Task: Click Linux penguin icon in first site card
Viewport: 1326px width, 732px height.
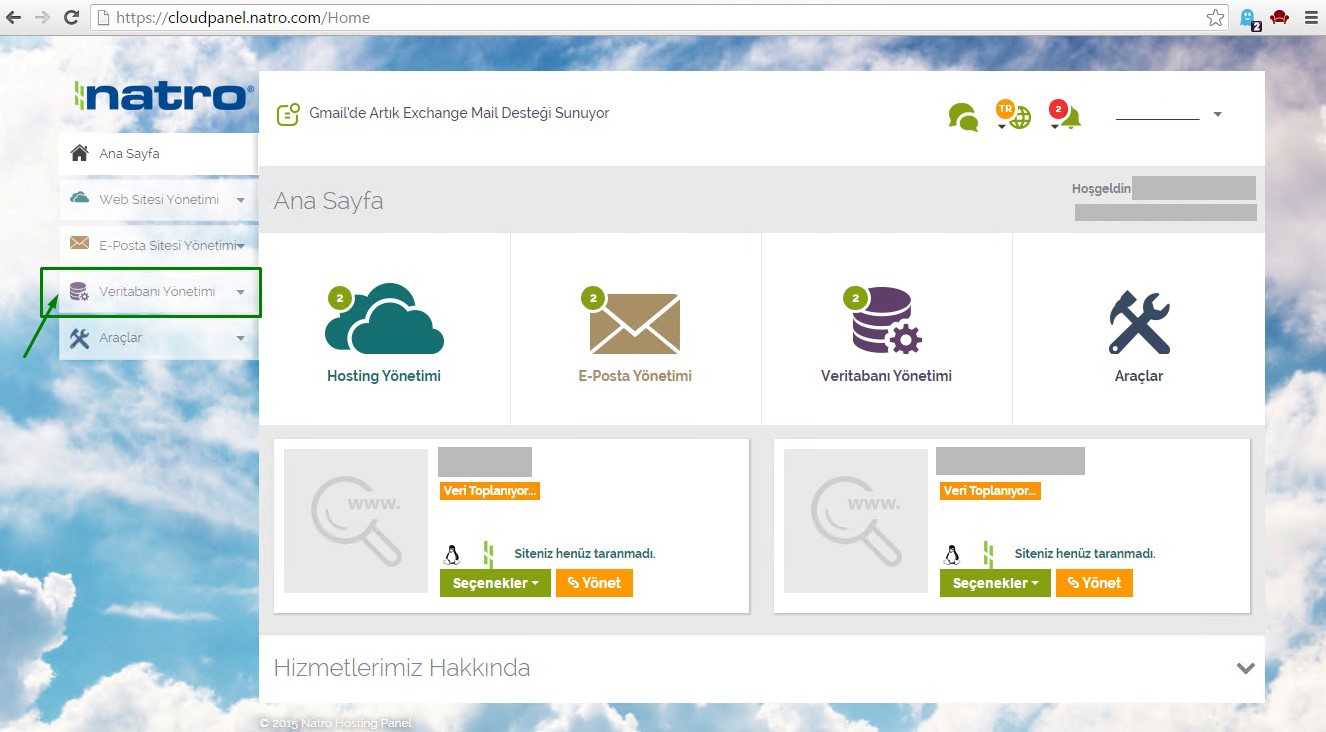Action: coord(452,555)
